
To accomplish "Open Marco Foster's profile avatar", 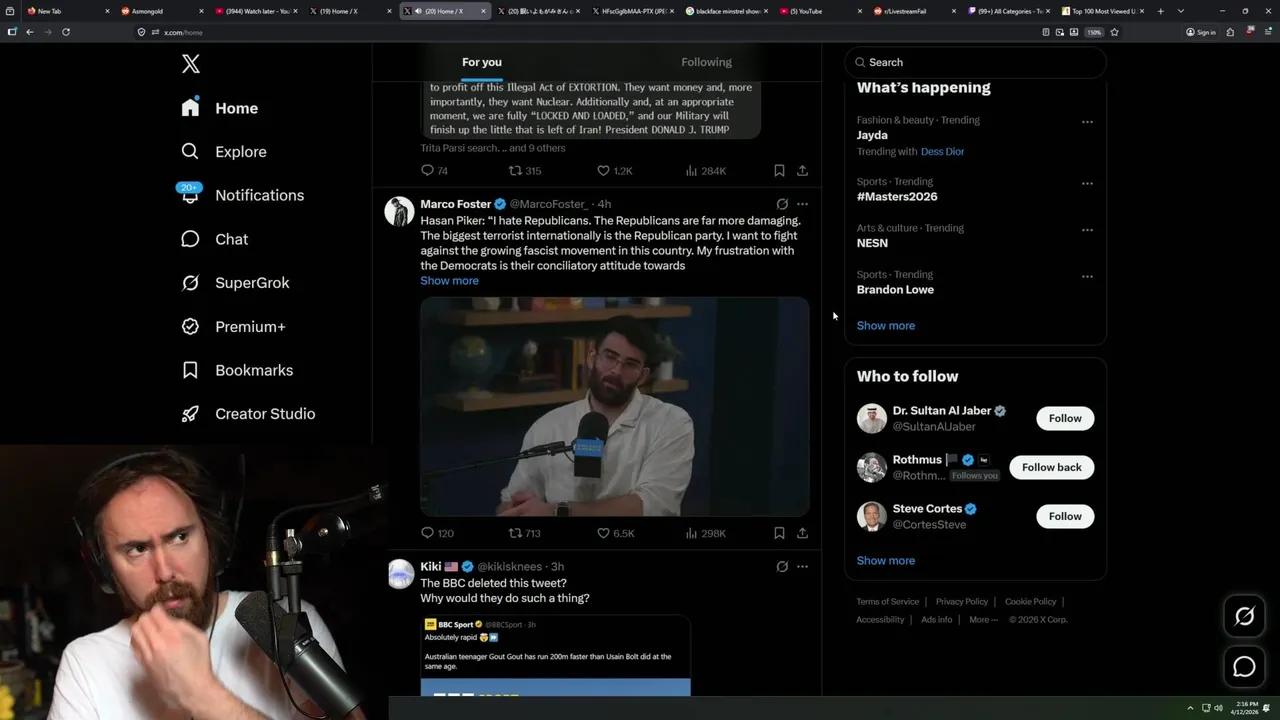I will [x=400, y=211].
